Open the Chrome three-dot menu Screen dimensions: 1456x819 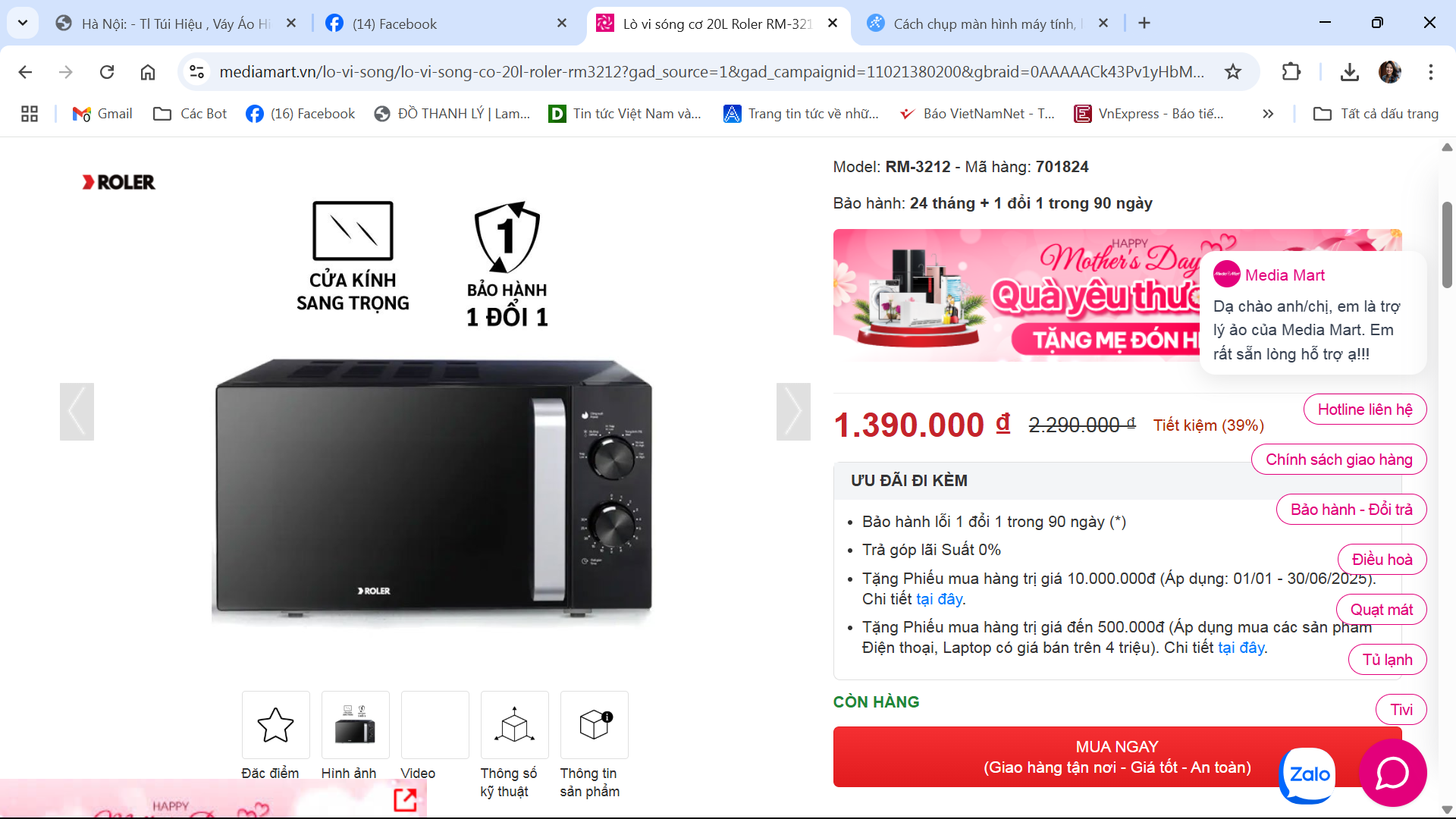coord(1430,72)
